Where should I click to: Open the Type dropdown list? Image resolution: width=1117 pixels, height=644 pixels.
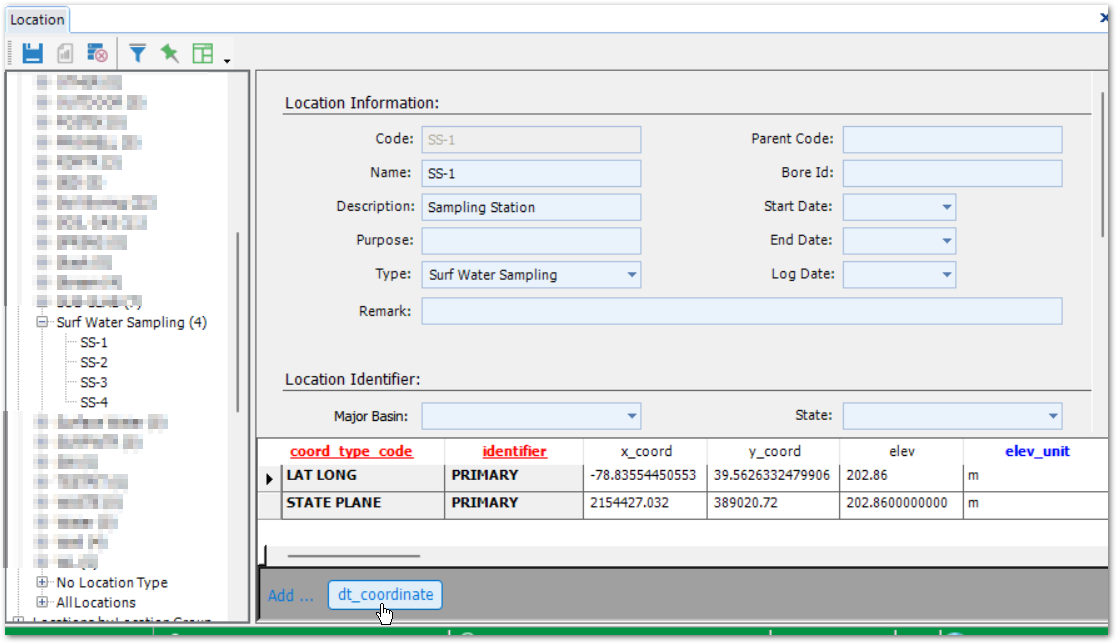pos(631,275)
